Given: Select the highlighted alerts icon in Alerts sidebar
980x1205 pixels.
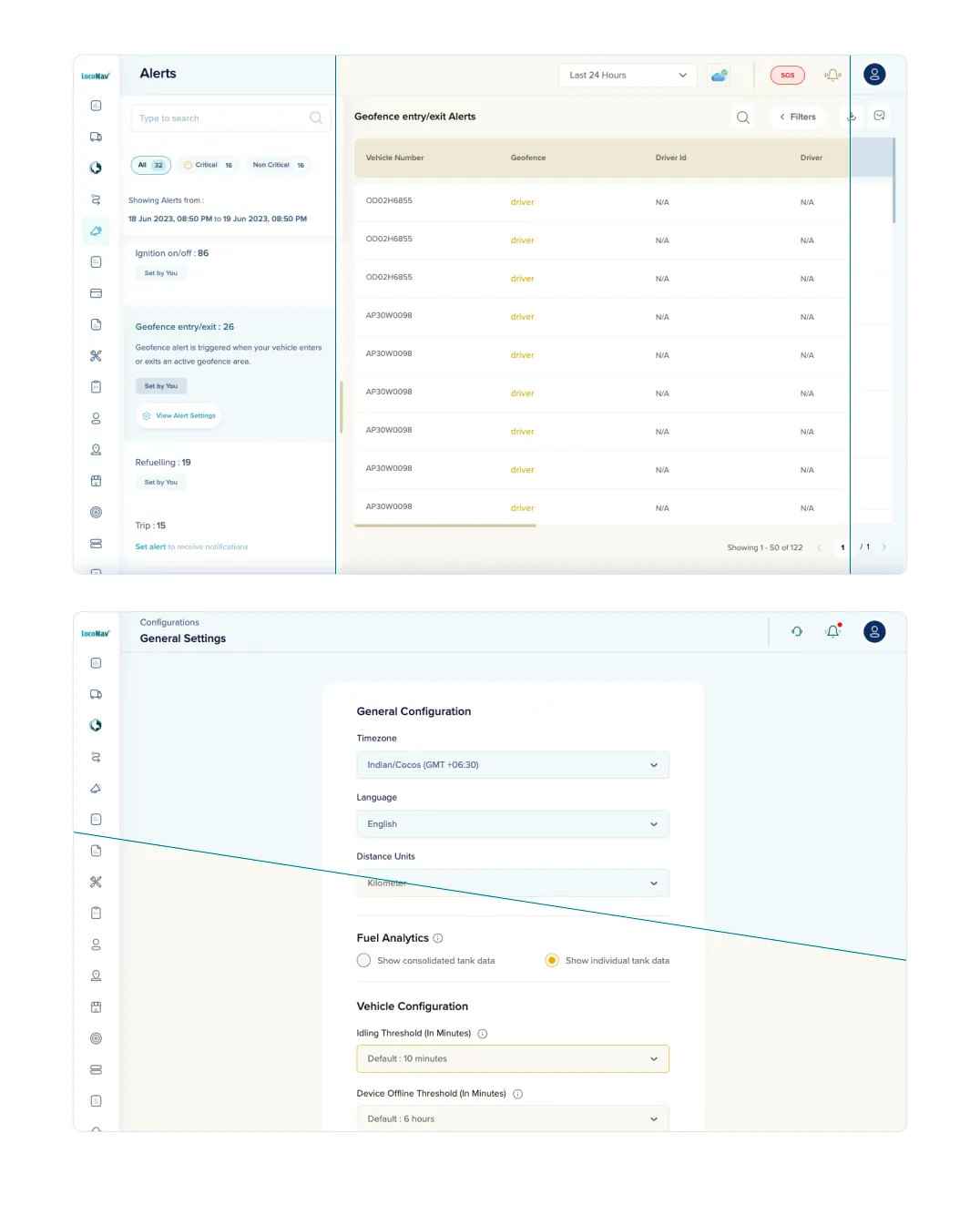Looking at the screenshot, I should 96,230.
